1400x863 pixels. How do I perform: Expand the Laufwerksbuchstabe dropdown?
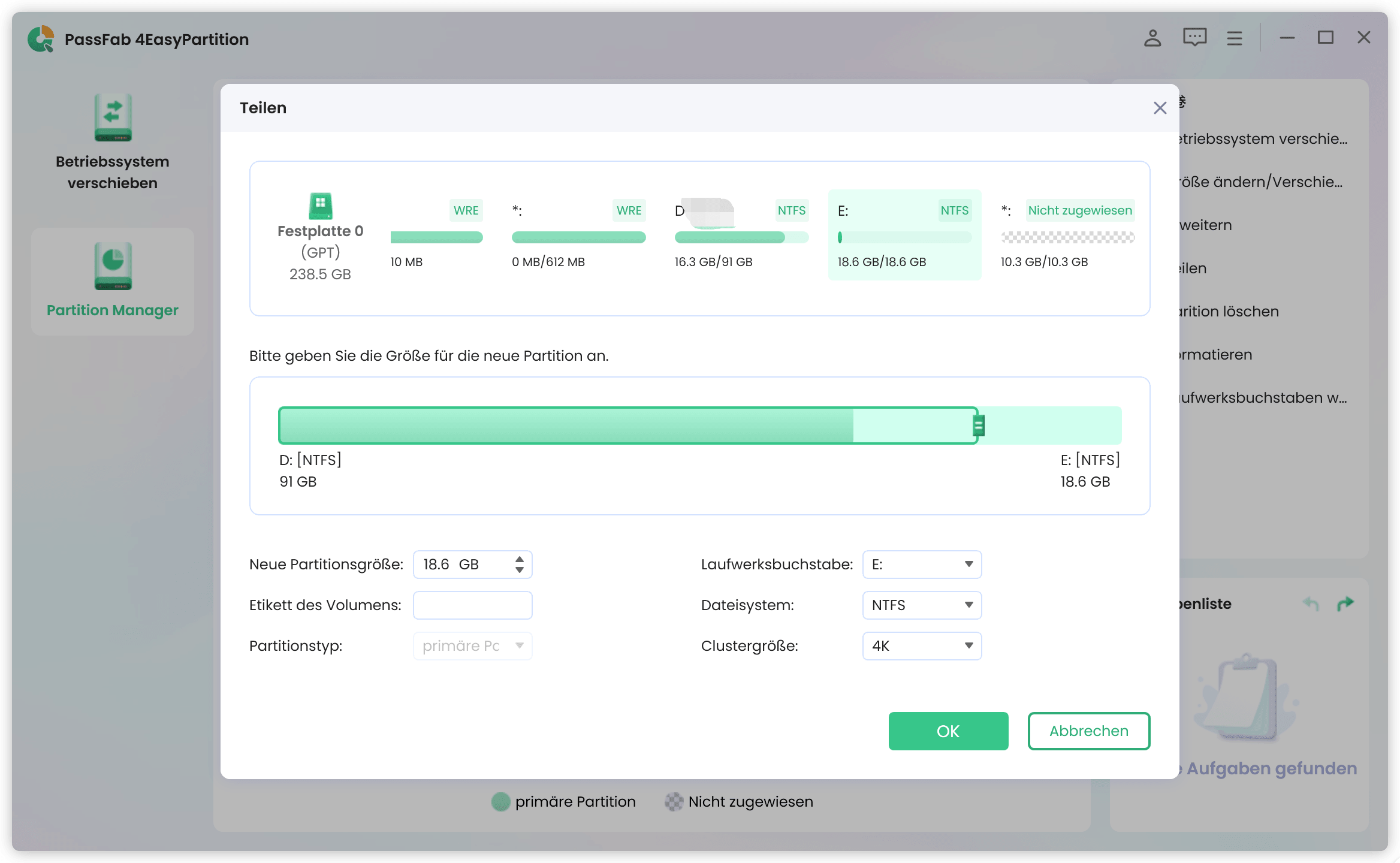922,565
